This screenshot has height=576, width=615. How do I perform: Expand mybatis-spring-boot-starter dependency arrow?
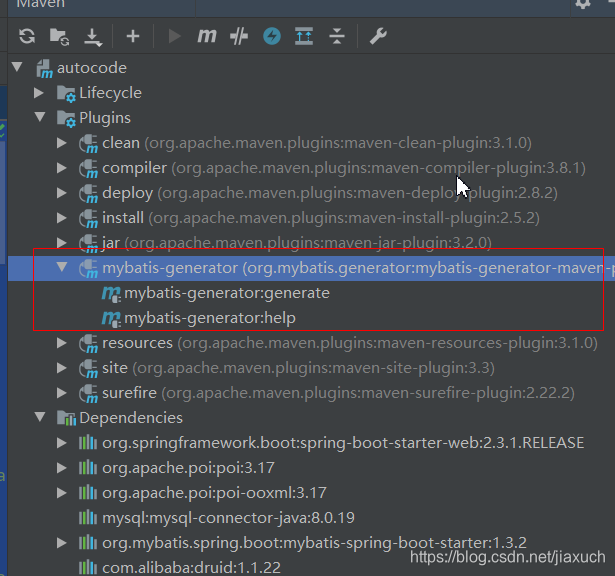pyautogui.click(x=62, y=543)
